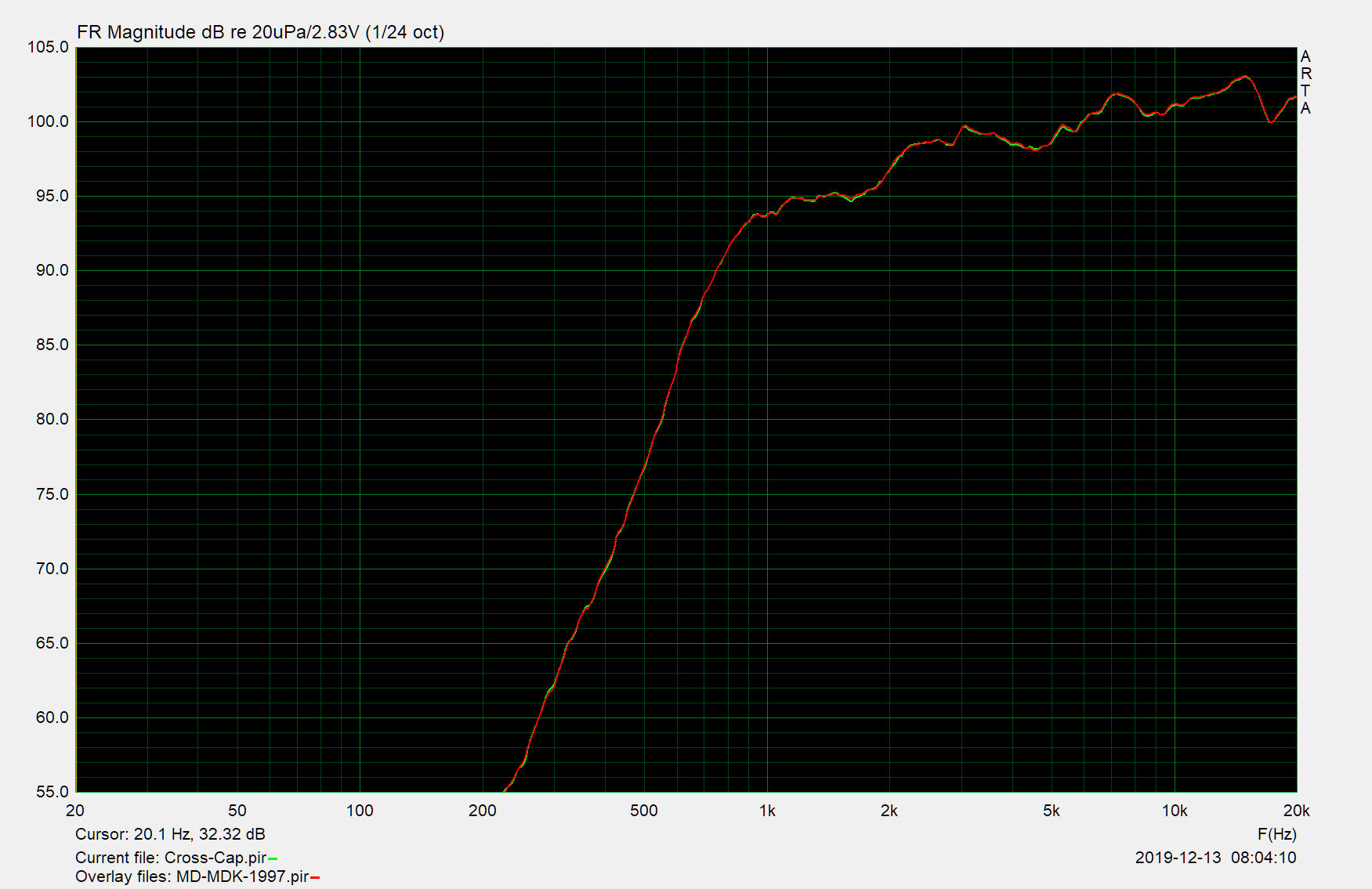Click the 95.0 dB axis label

click(52, 196)
